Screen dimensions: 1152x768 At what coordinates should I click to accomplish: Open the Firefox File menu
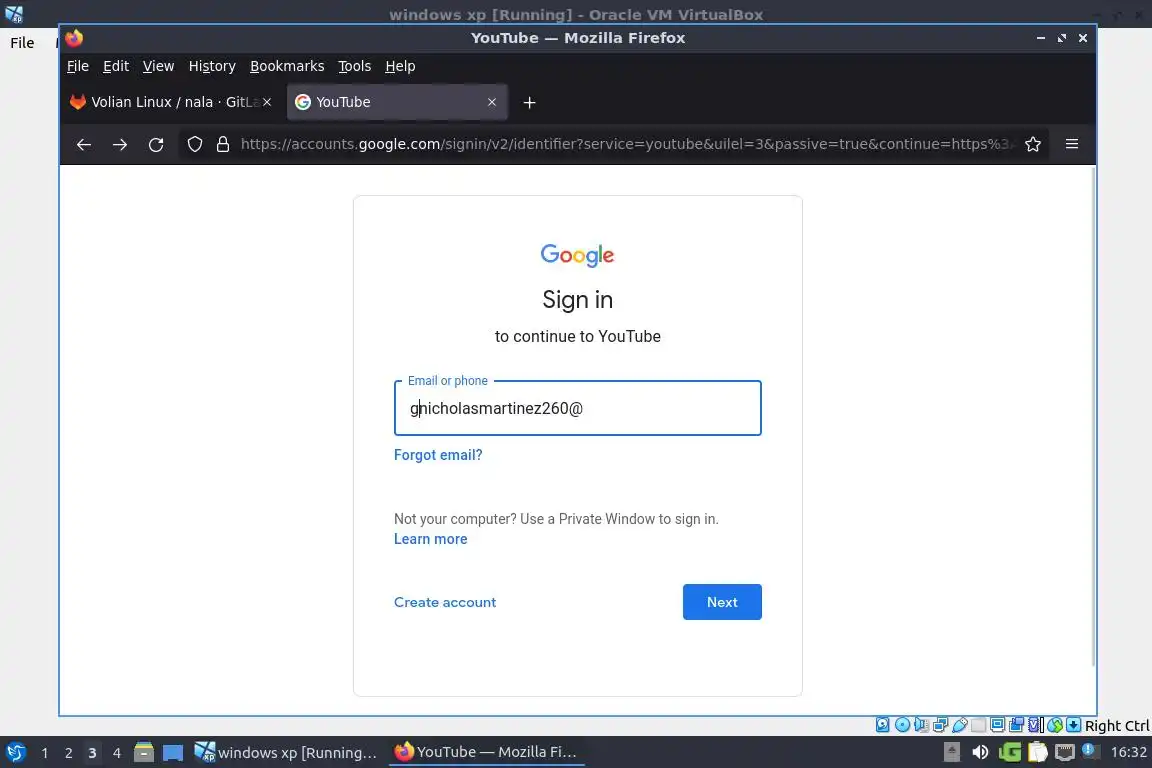pyautogui.click(x=78, y=66)
